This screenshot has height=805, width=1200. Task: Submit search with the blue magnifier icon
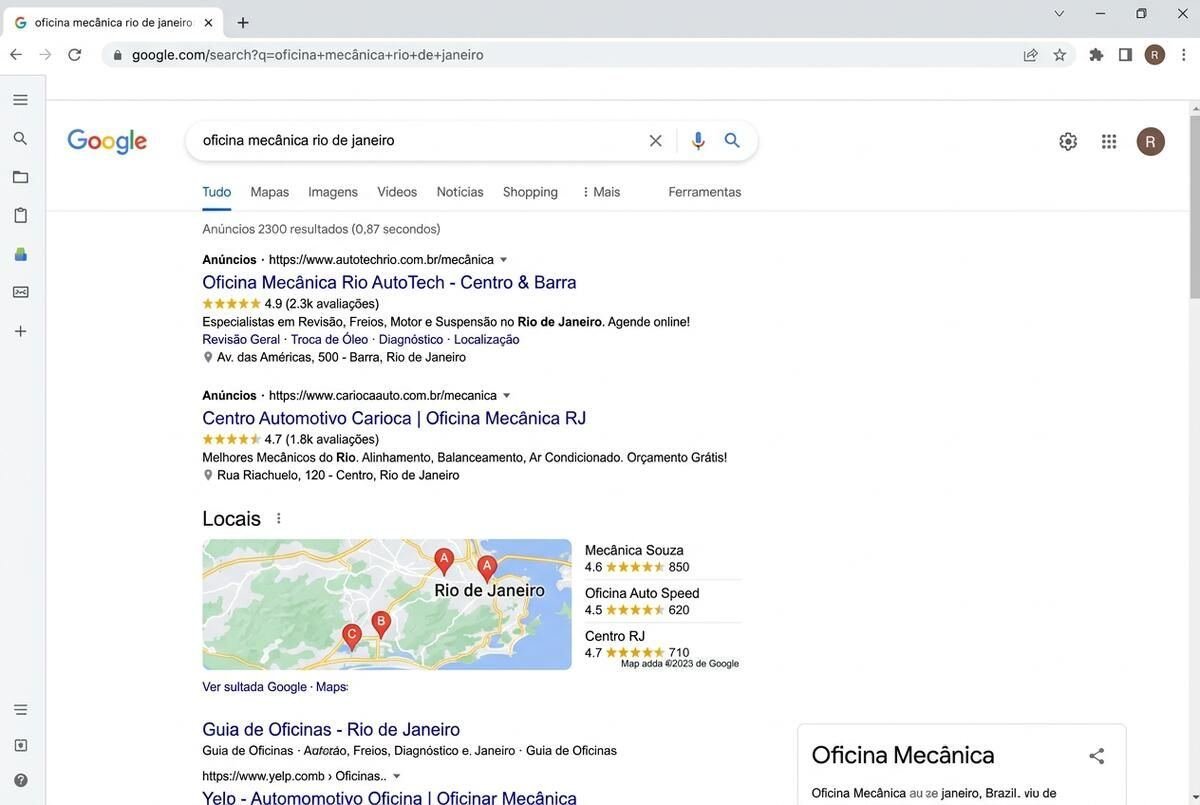pos(732,141)
